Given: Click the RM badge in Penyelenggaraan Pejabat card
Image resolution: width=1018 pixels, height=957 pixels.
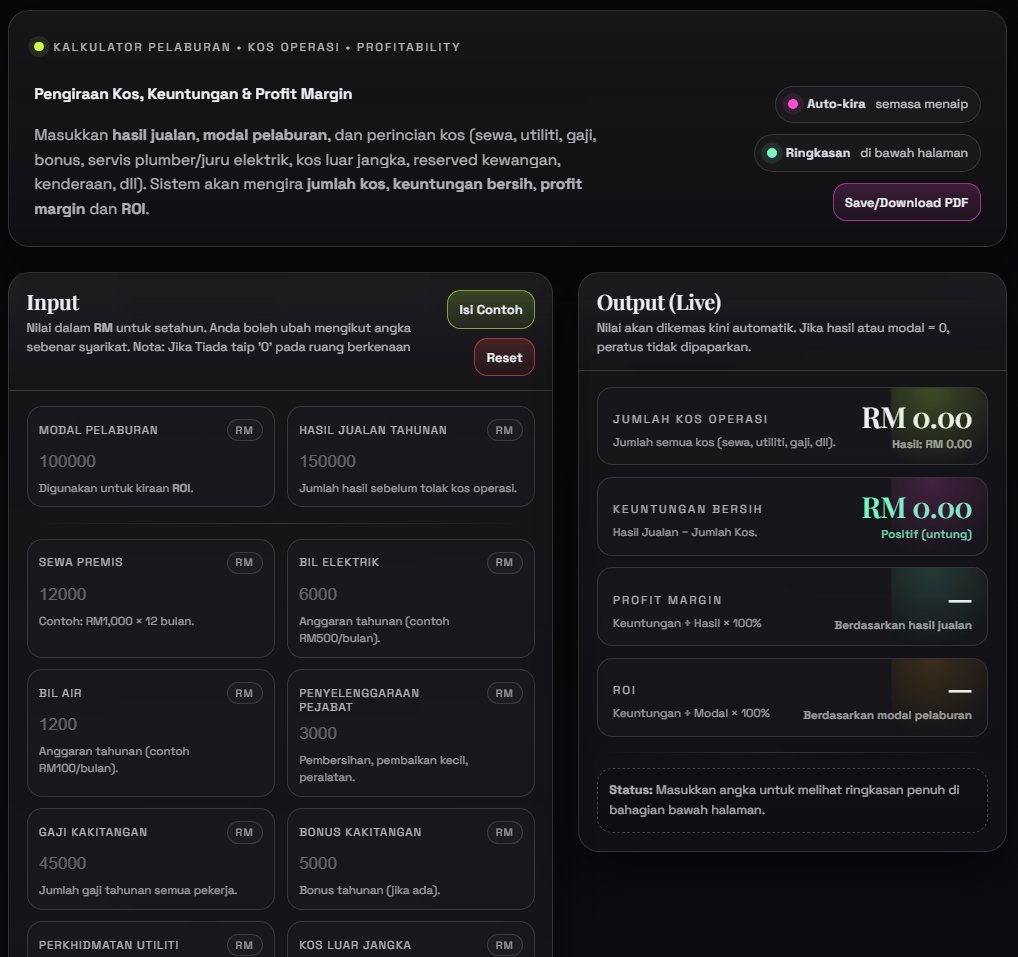Looking at the screenshot, I should tap(504, 693).
